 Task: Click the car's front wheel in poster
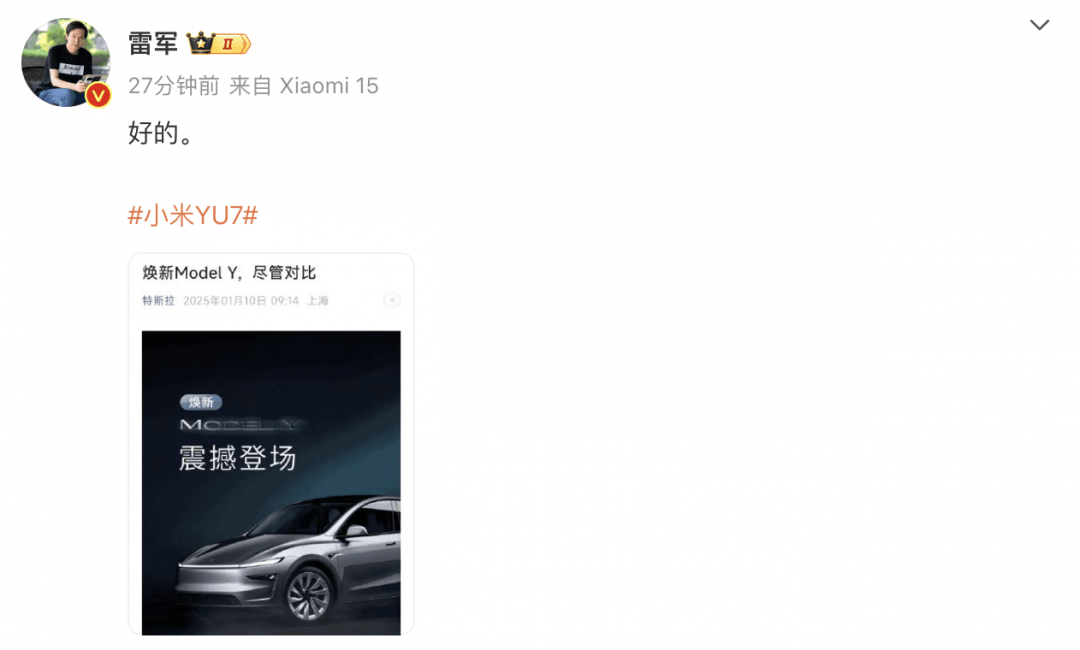click(x=308, y=594)
